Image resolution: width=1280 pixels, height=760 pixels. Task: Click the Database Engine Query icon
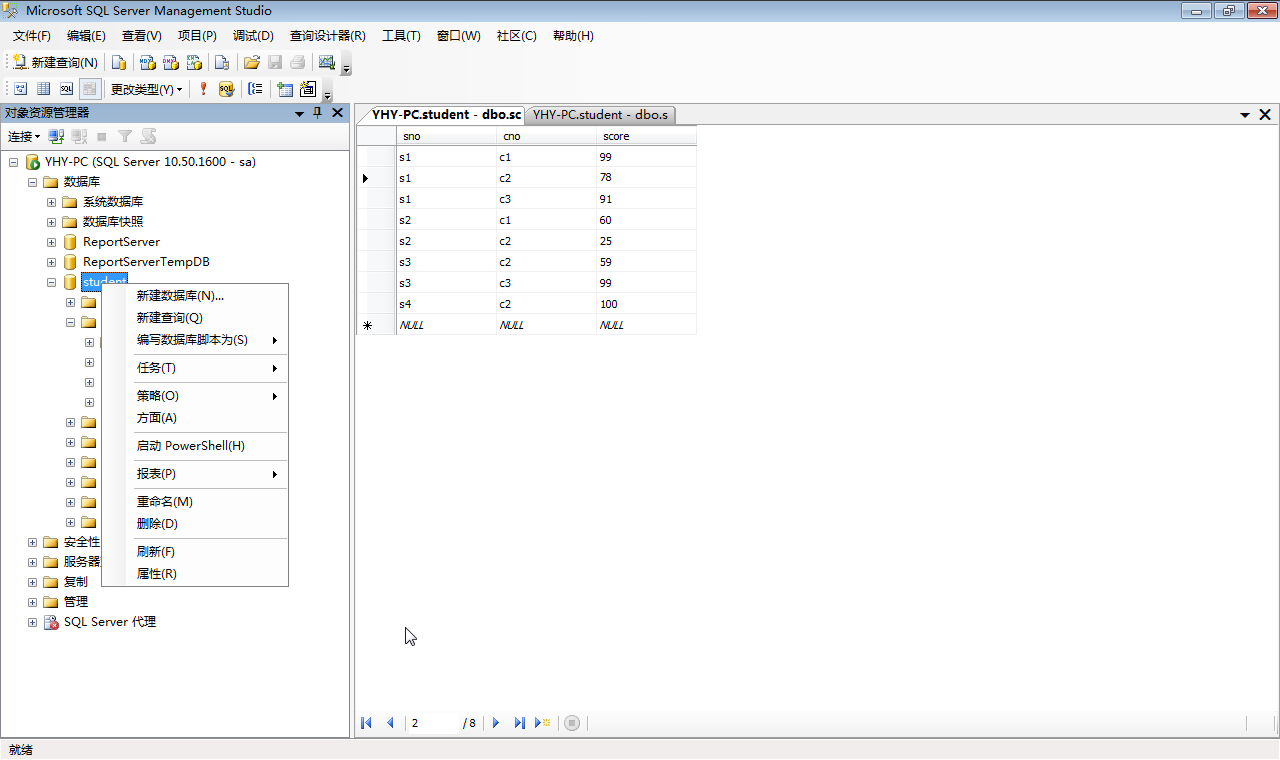tap(119, 62)
